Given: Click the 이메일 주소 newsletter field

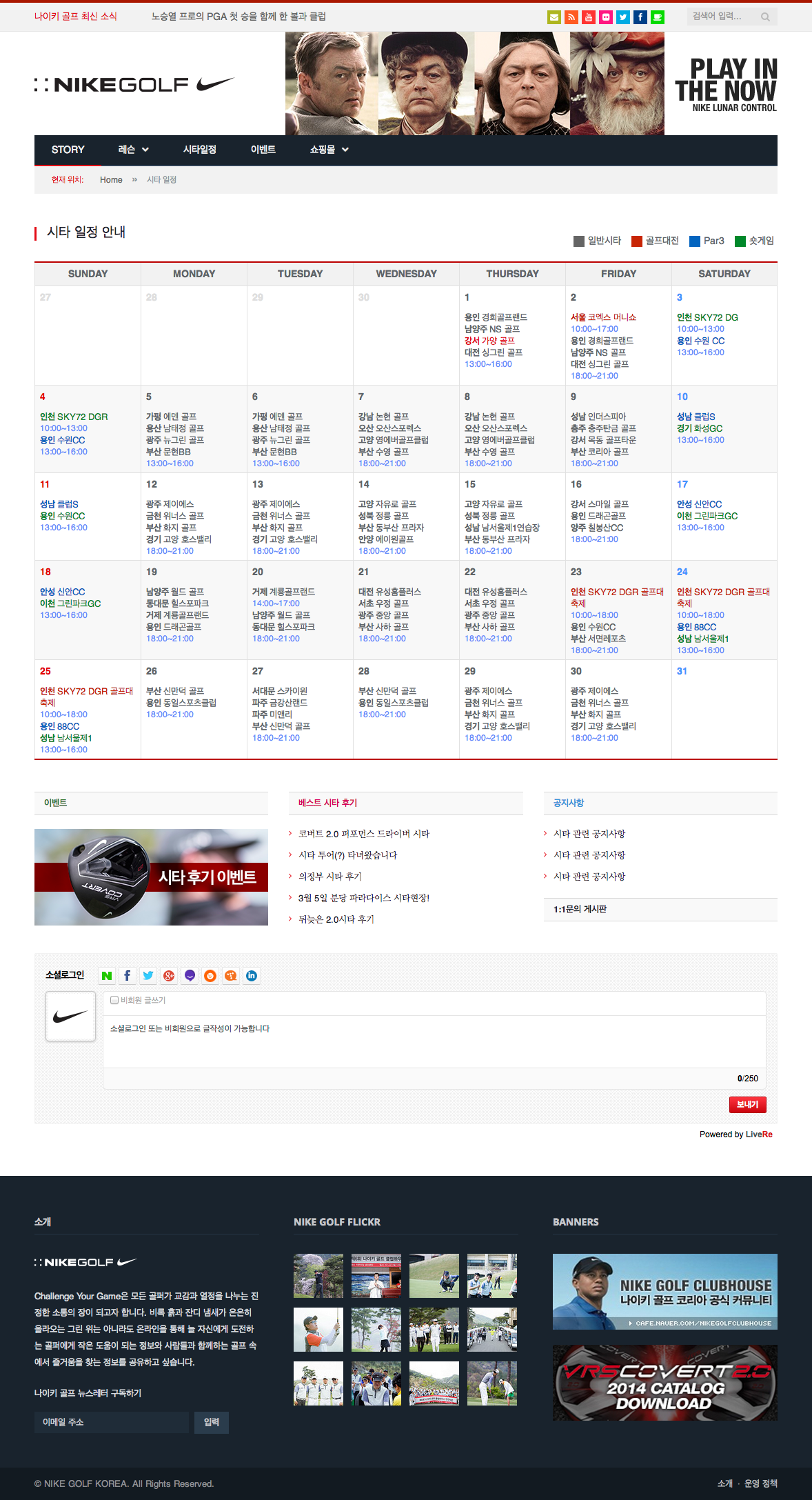Looking at the screenshot, I should pyautogui.click(x=112, y=1422).
